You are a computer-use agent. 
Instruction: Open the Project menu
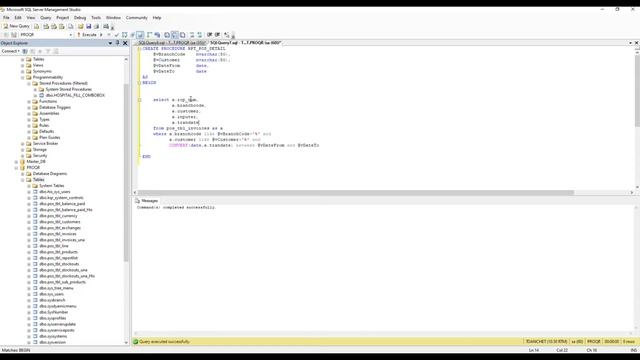[x=62, y=18]
